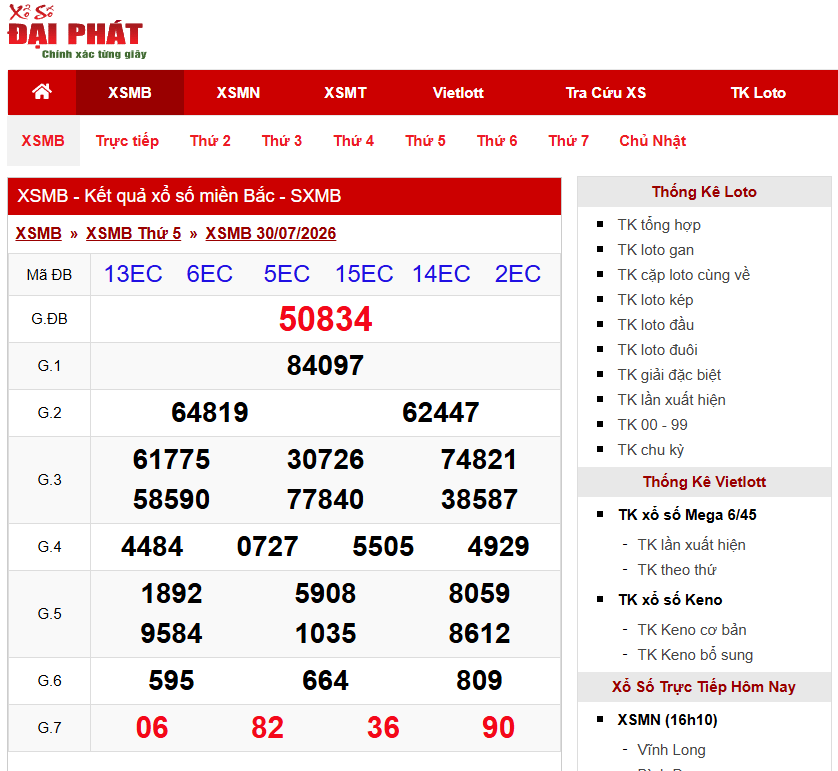Click the G.4 number 4929

(498, 547)
